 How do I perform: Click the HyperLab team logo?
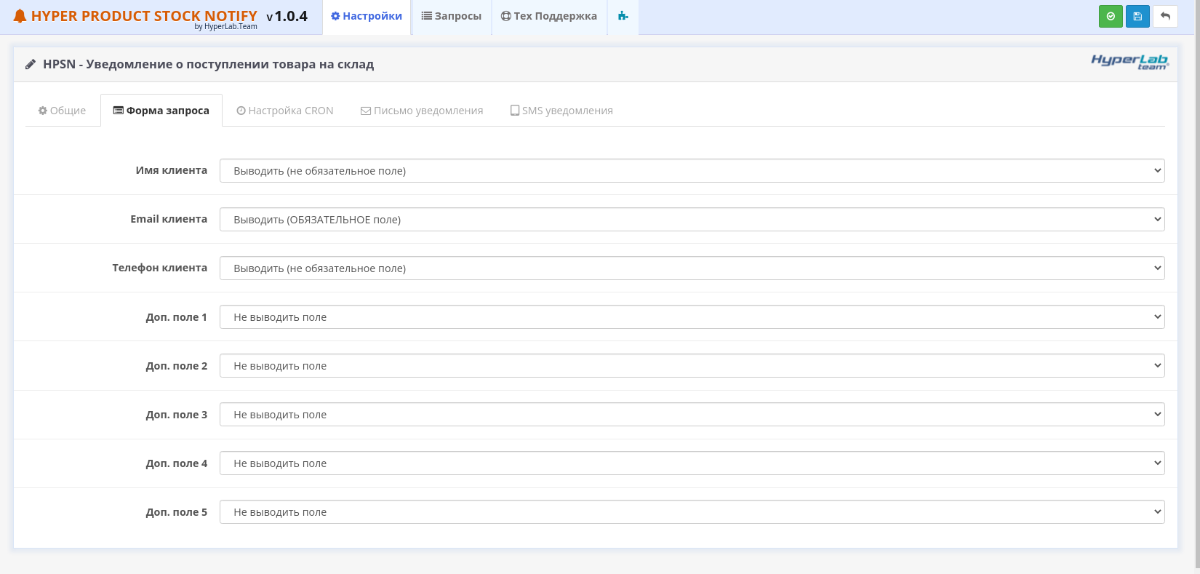click(1129, 62)
